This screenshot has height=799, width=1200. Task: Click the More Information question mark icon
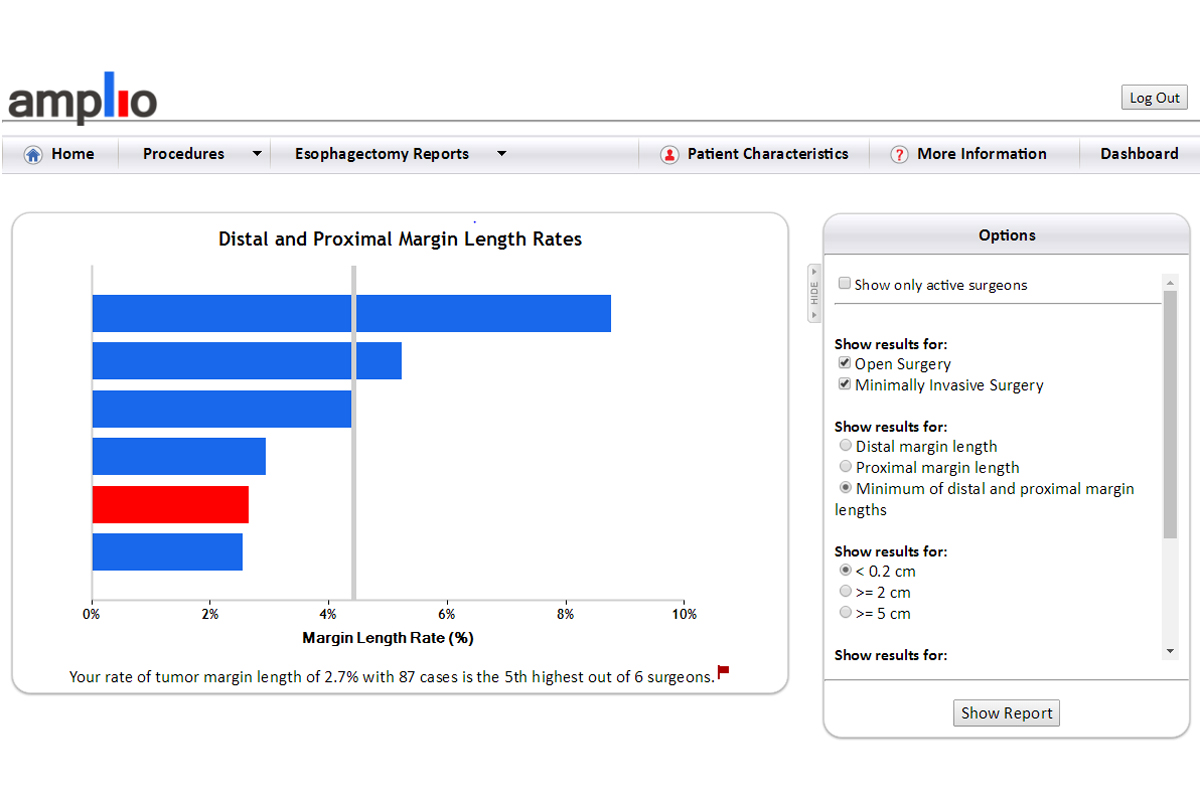(899, 155)
